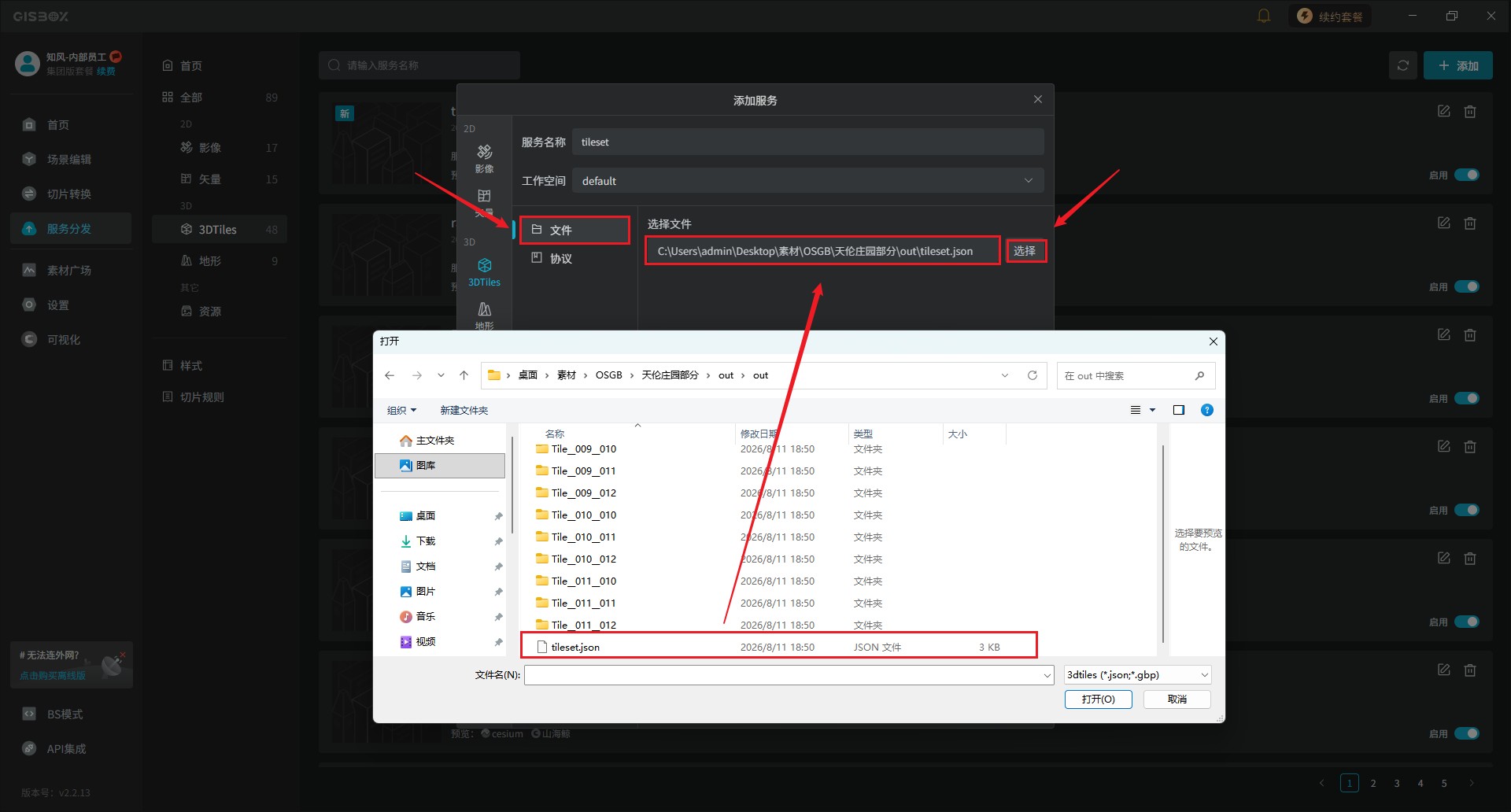Viewport: 1511px width, 812px height.
Task: Click the help icon in the file dialog
Action: point(1207,410)
